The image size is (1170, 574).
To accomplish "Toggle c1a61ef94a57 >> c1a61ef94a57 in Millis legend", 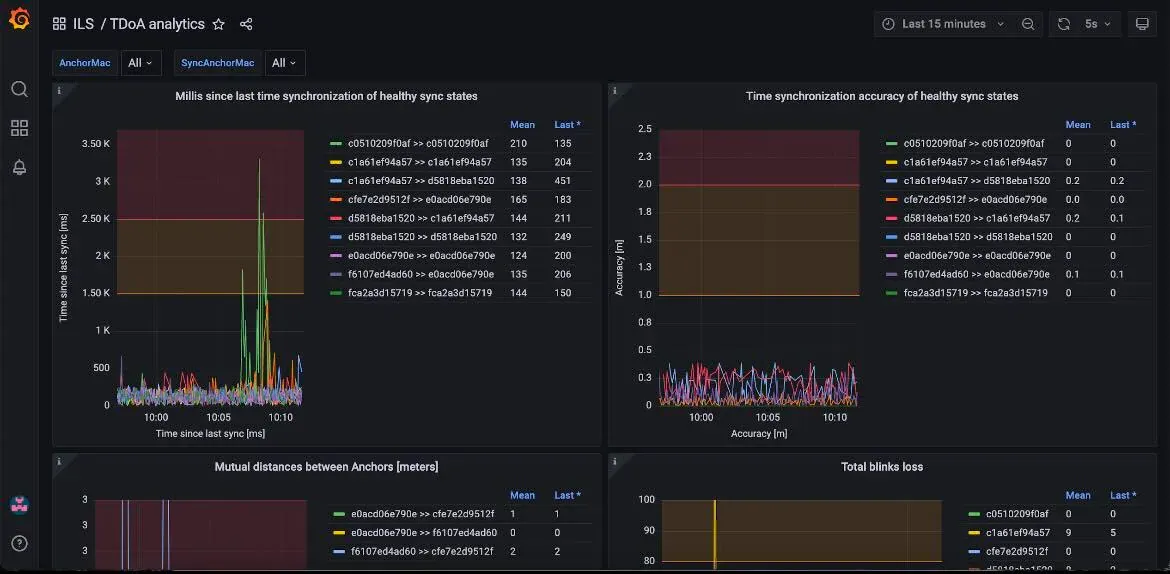I will 419,162.
